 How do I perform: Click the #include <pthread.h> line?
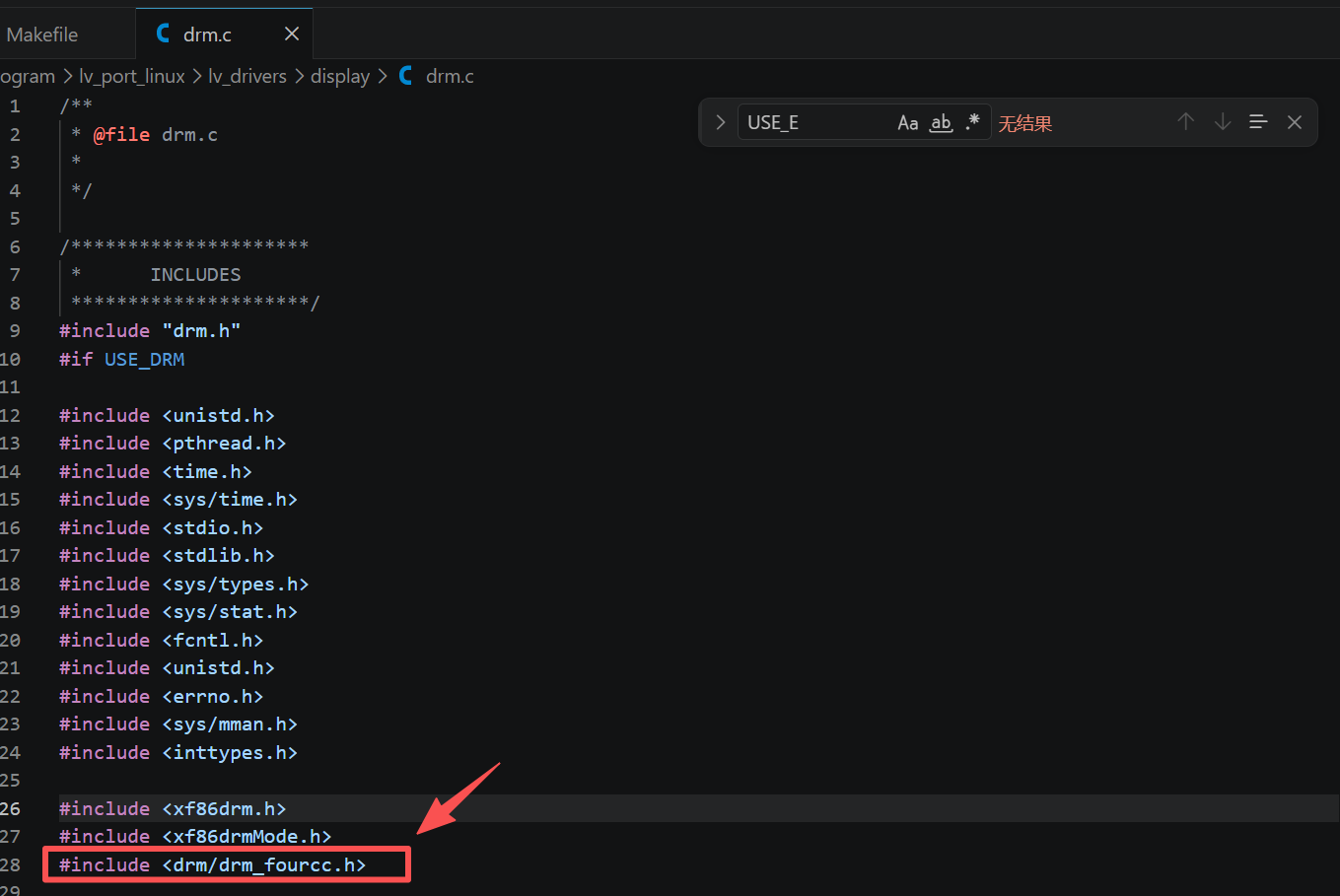(x=173, y=444)
